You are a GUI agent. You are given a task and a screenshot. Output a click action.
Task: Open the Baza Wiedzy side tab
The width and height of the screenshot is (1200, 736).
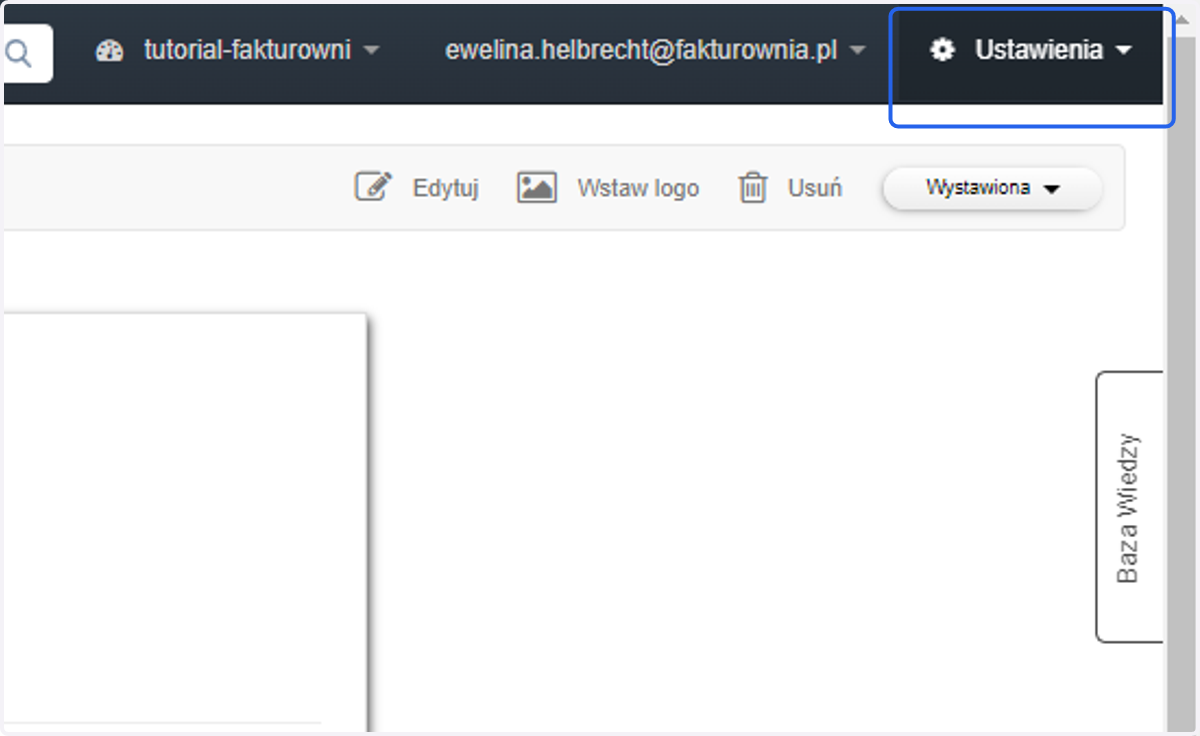1129,507
